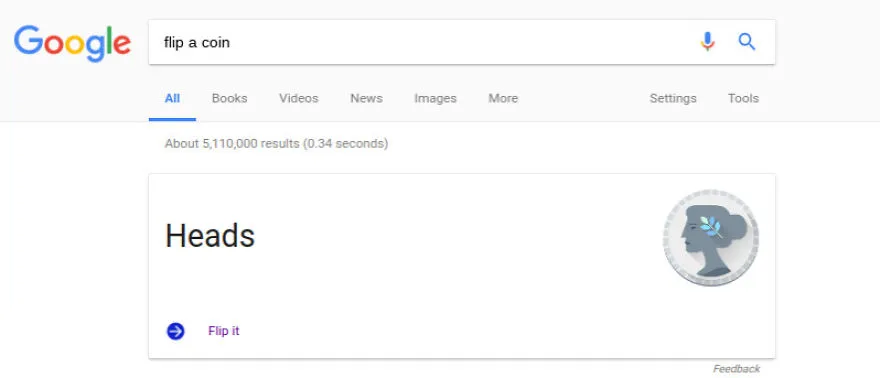Click the blue arrow icon beside Flip it
Screen dimensions: 880x378
click(x=175, y=331)
